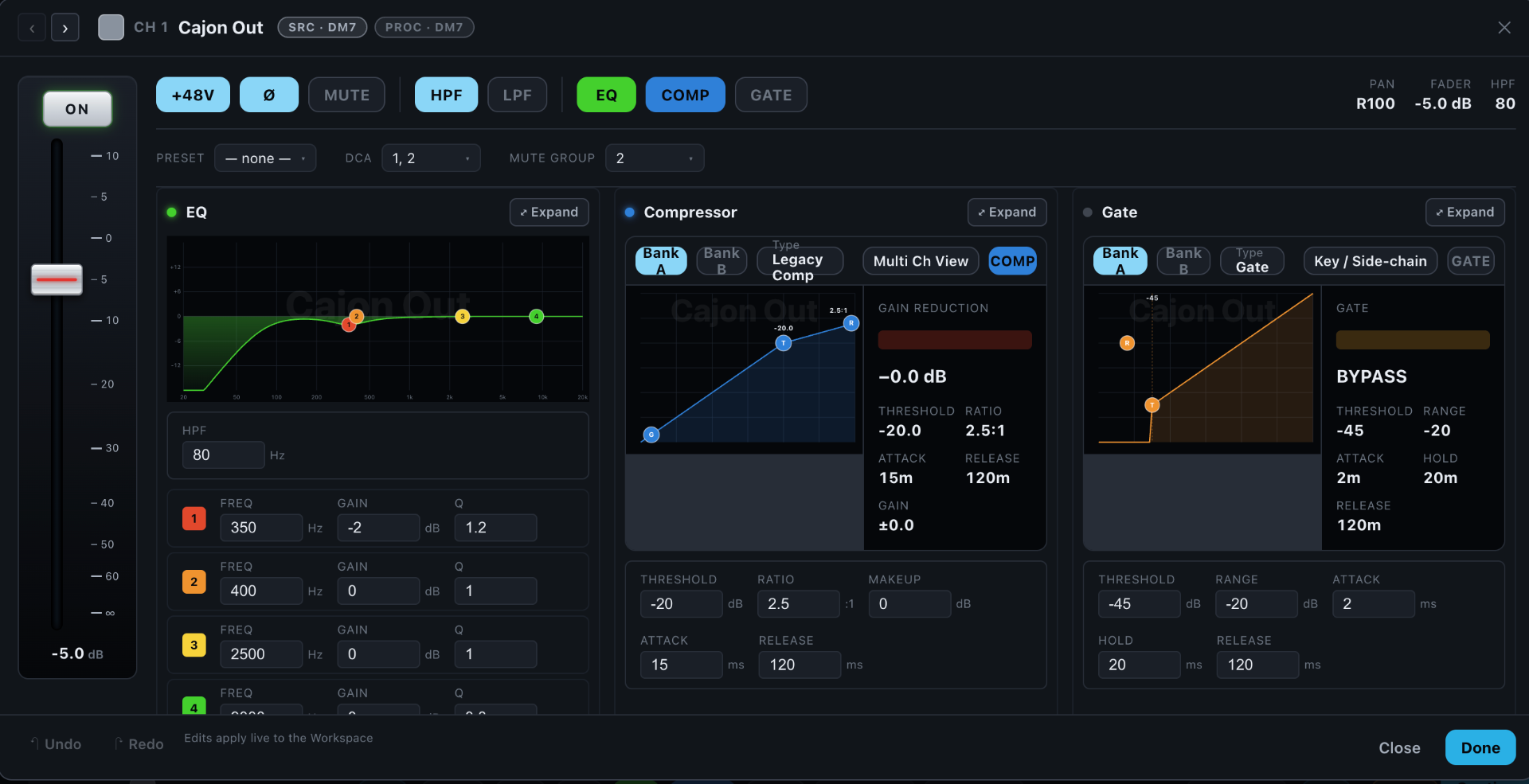Toggle the top COMP button
This screenshot has height=784, width=1529.
685,95
